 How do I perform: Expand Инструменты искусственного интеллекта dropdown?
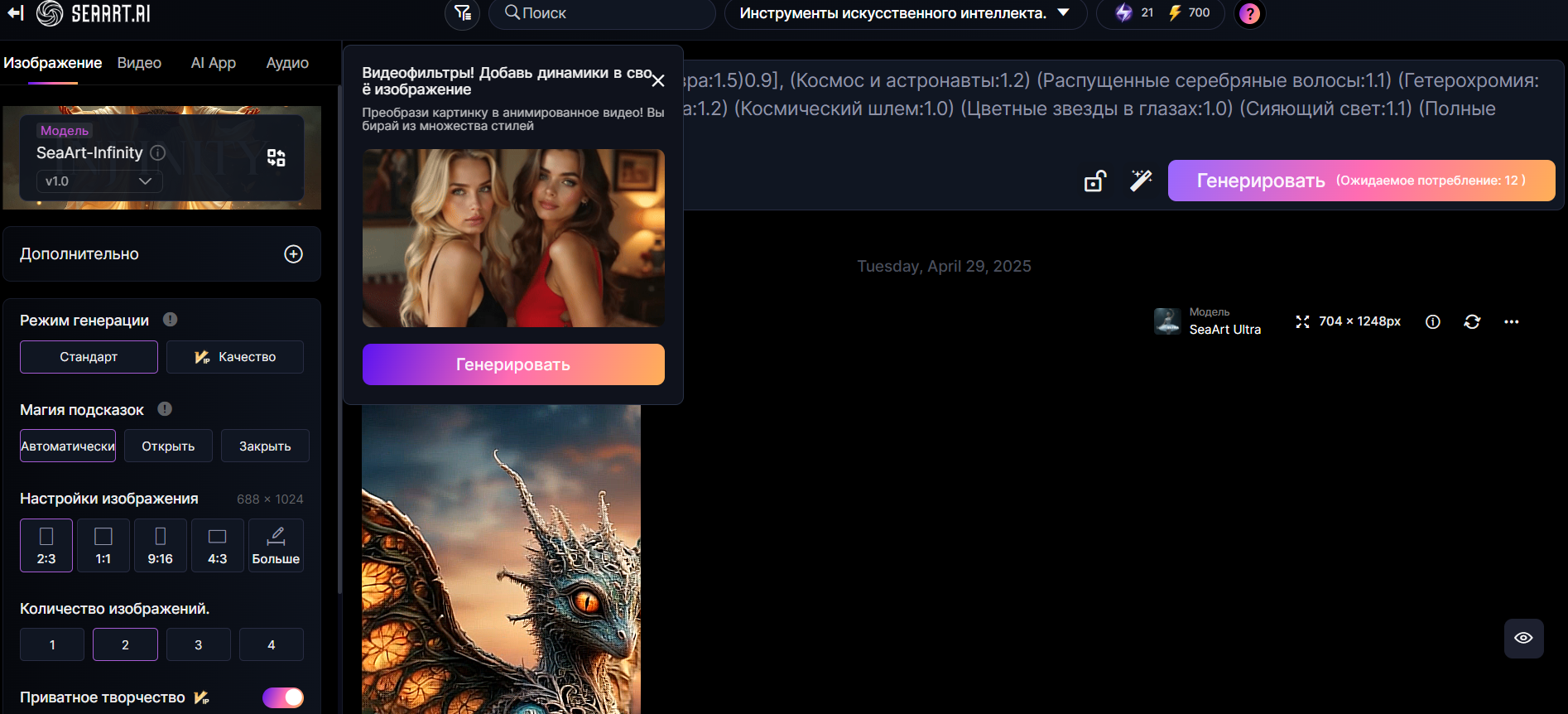905,13
